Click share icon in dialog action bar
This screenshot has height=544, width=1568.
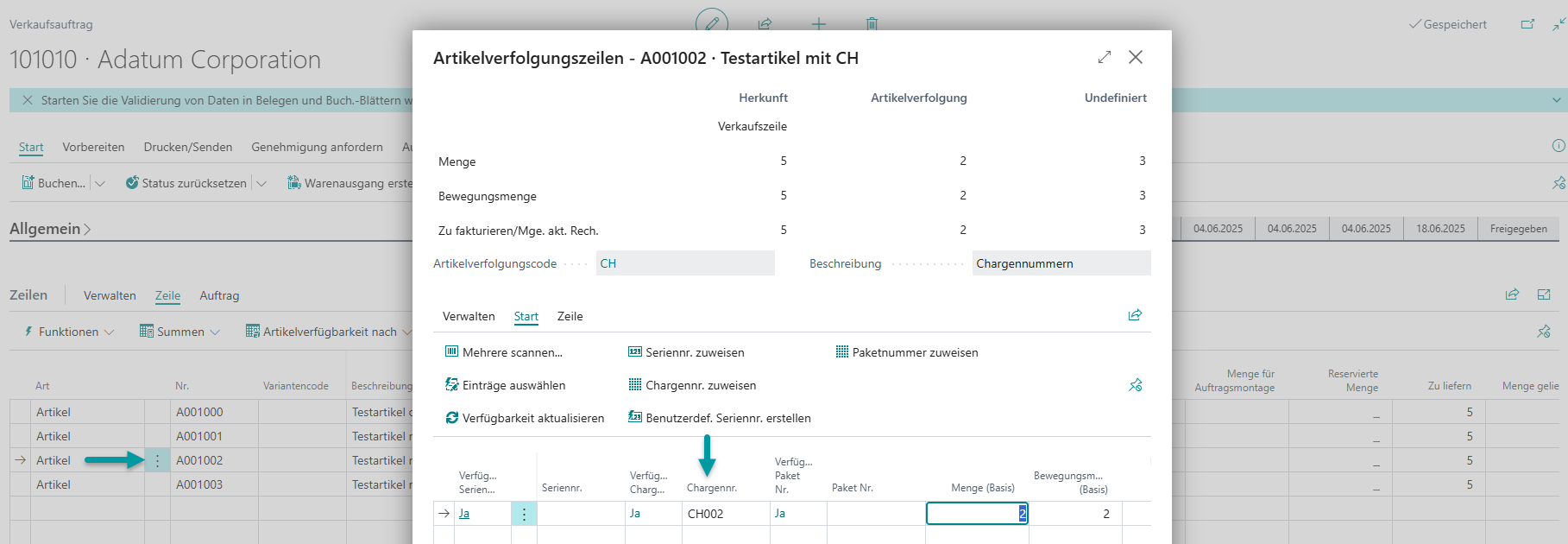(1135, 315)
